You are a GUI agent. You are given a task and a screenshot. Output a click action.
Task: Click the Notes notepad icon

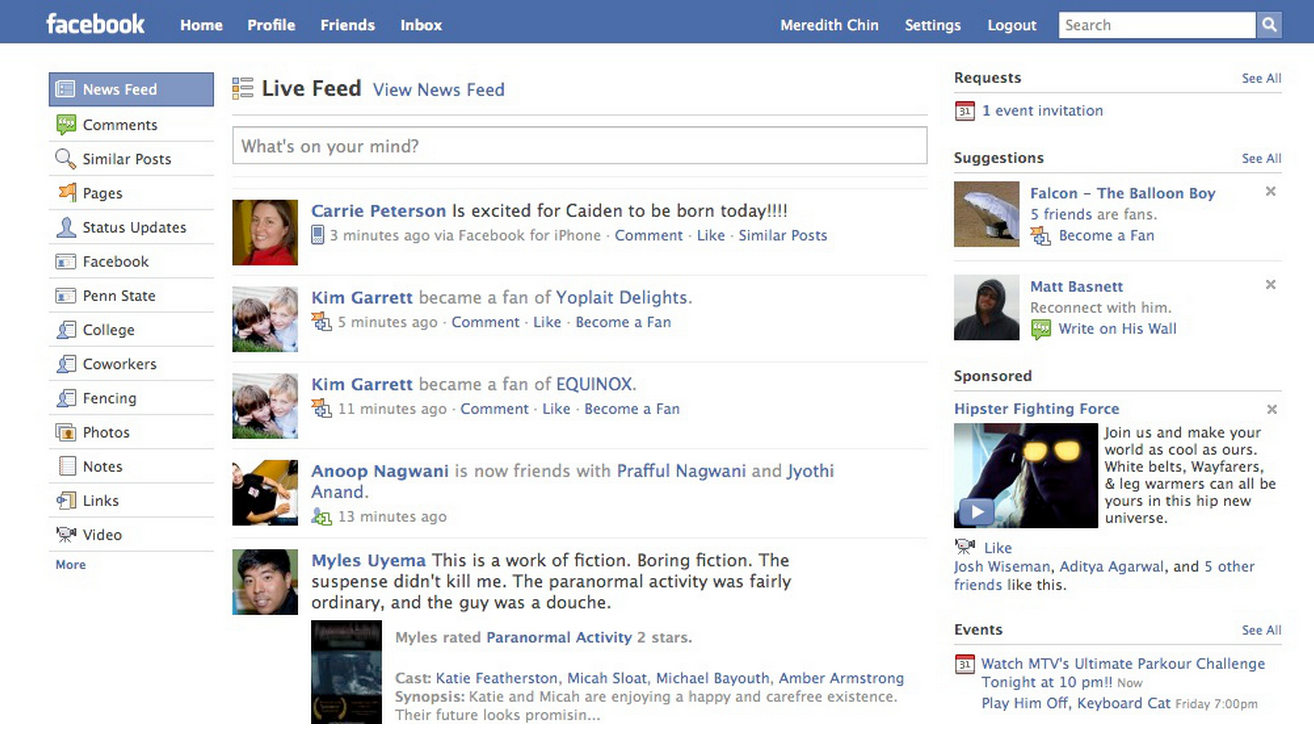click(67, 466)
